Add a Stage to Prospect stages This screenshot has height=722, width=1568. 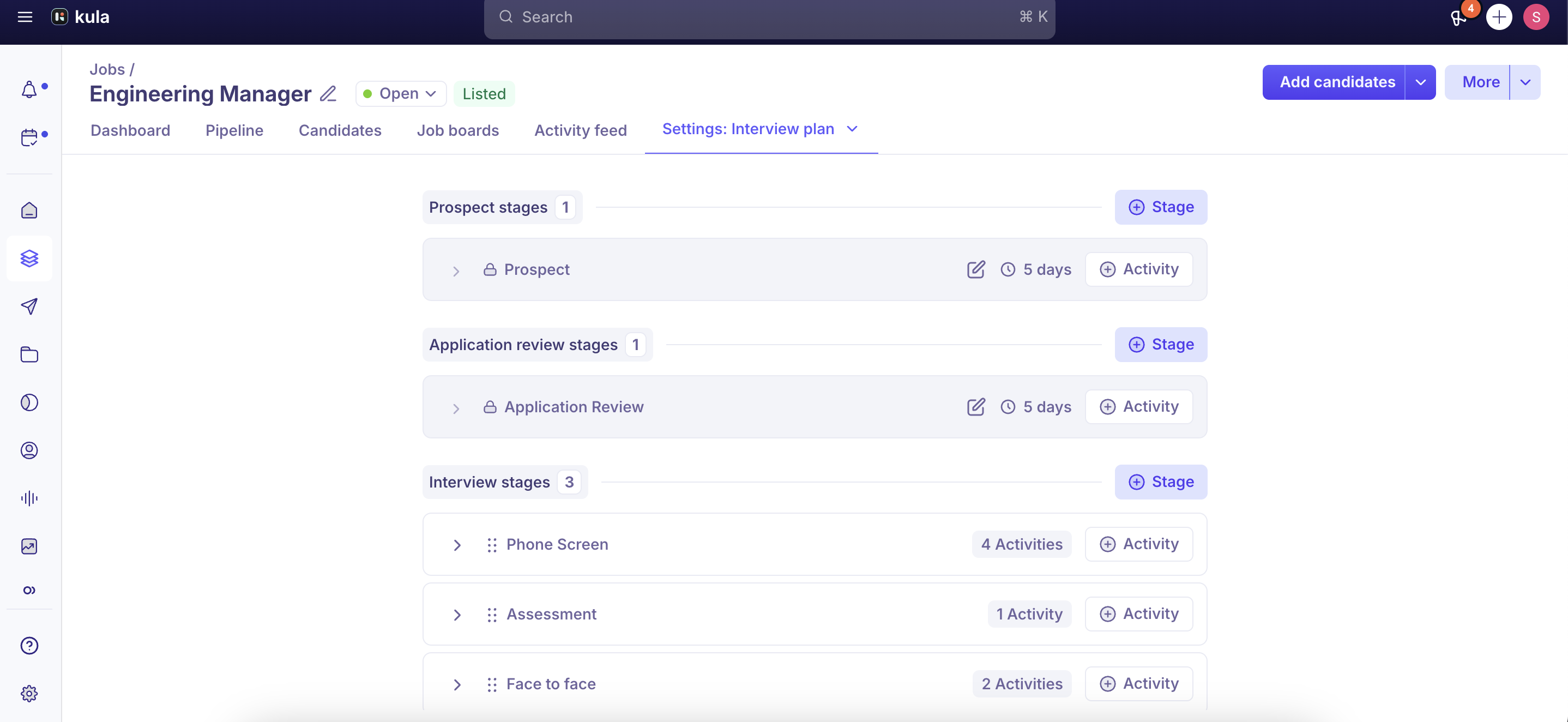pos(1161,207)
